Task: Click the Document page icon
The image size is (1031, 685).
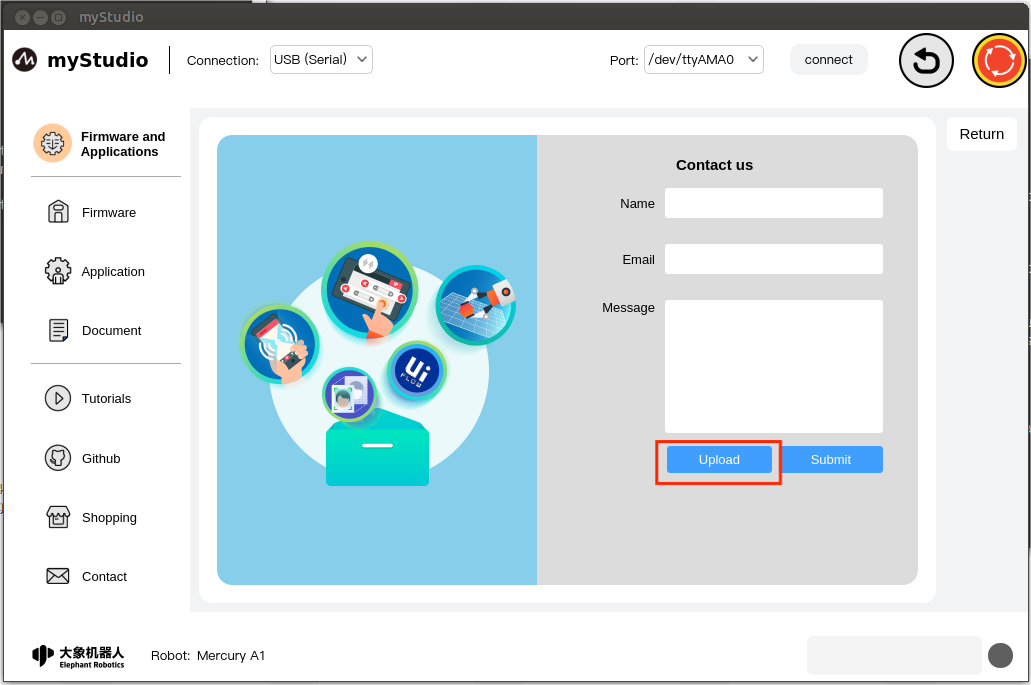Action: pos(58,330)
